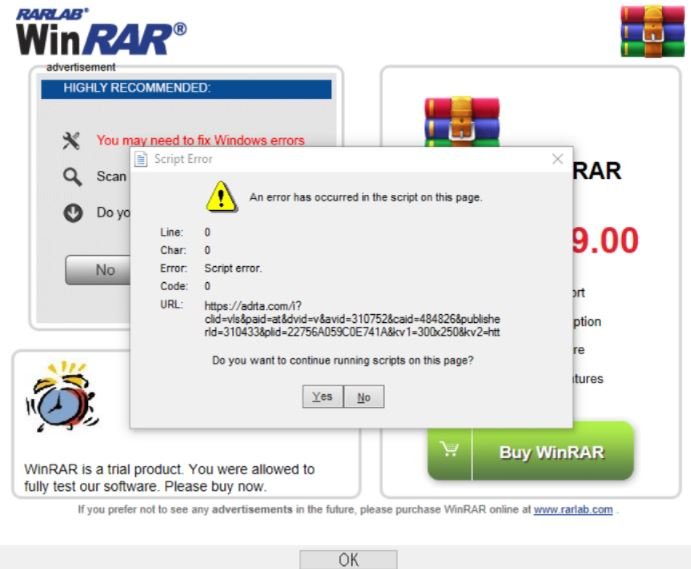
Task: Click the HIGHLY RECOMMENDED banner
Action: (x=186, y=89)
